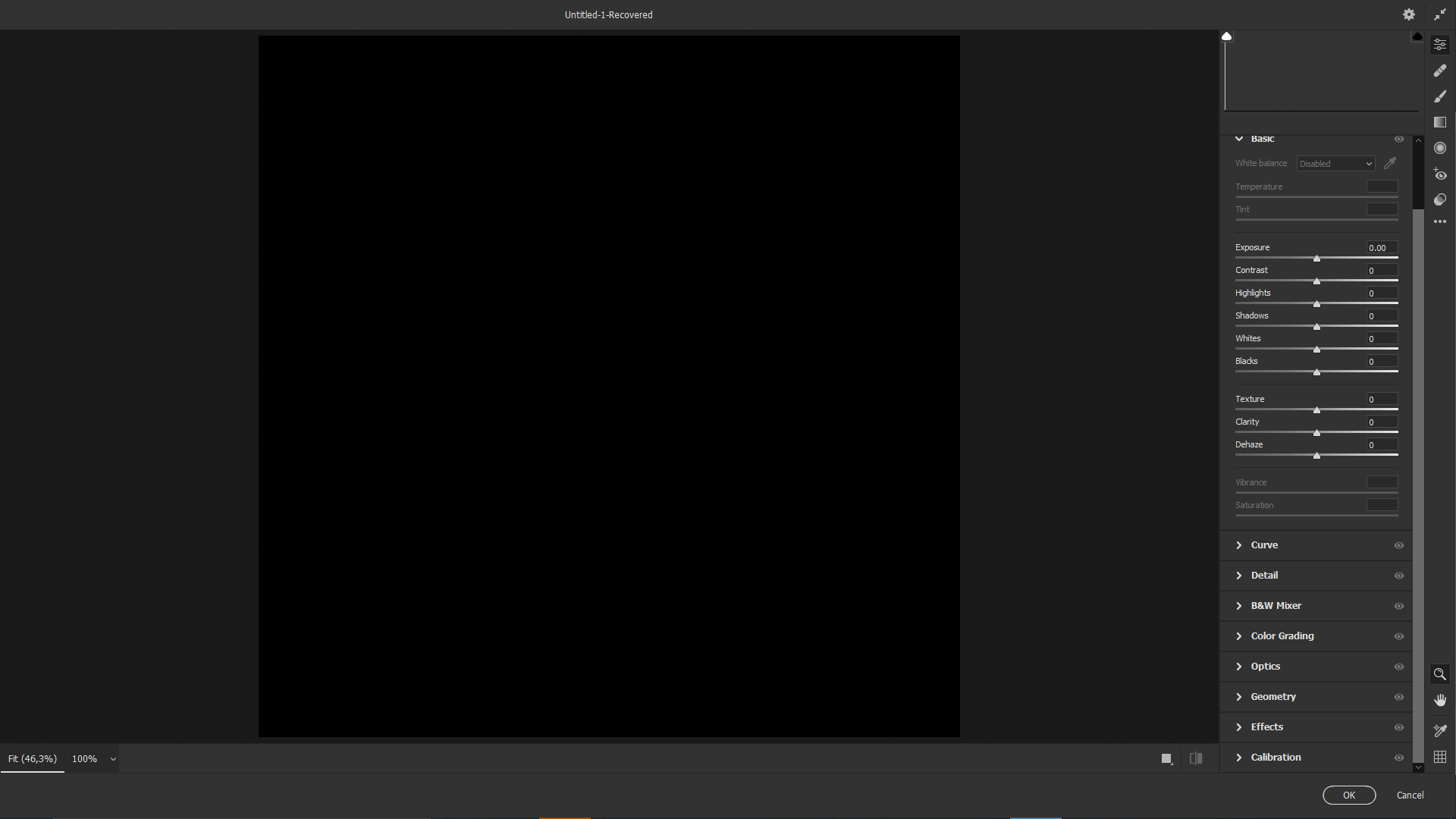Open the Edit adjustments panel
Image resolution: width=1456 pixels, height=819 pixels.
[x=1440, y=44]
